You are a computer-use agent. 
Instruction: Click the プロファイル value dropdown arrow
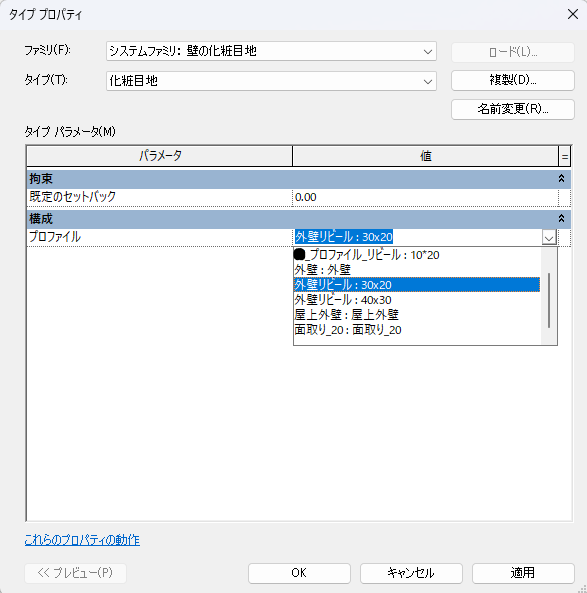tap(549, 238)
